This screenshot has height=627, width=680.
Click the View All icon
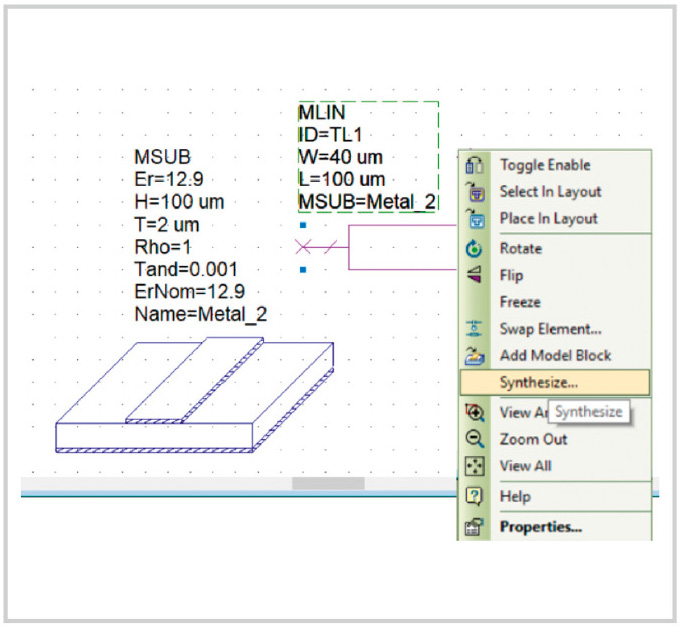tap(476, 466)
